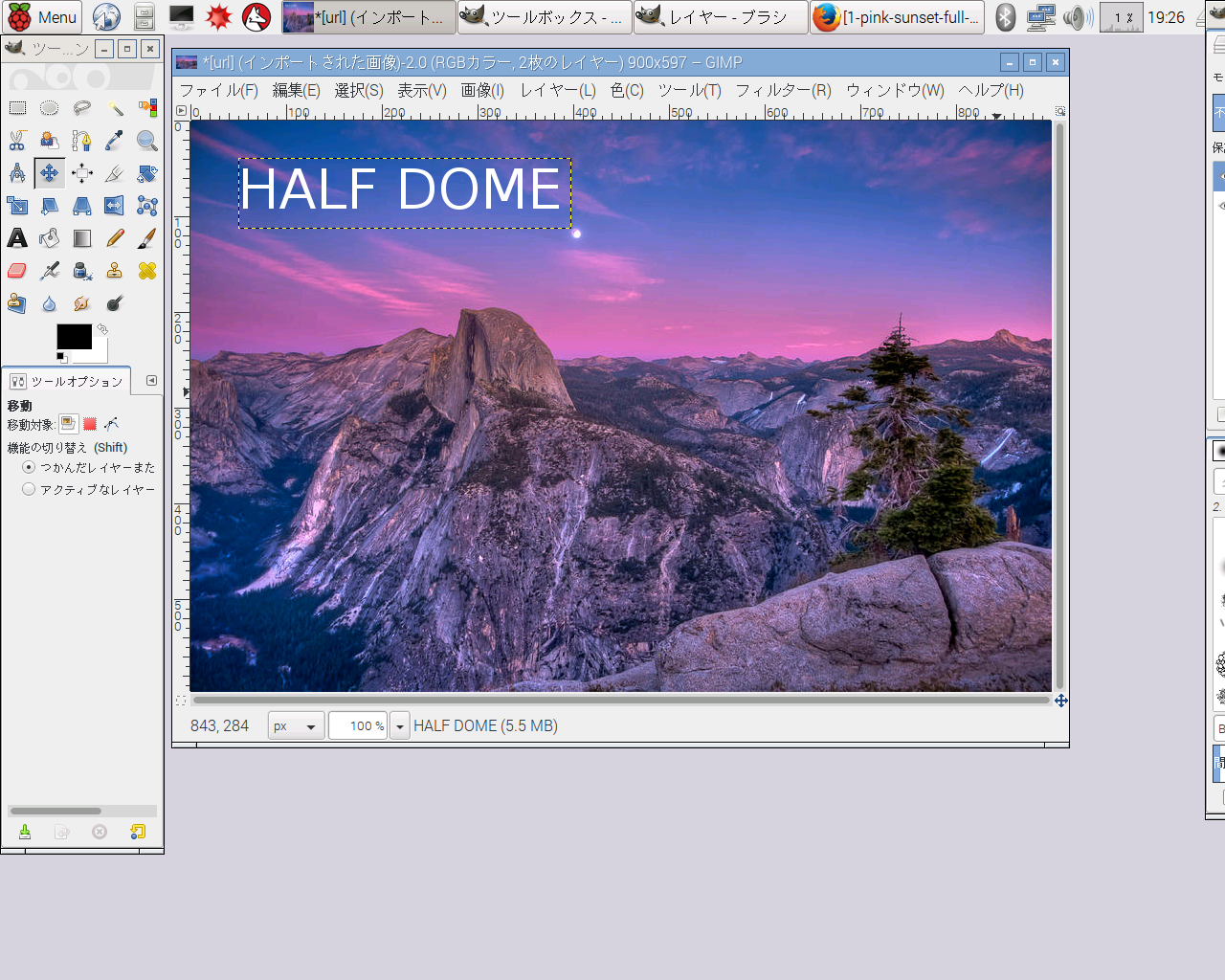Image resolution: width=1225 pixels, height=980 pixels.
Task: Click the Crop tool icon
Action: tap(115, 173)
